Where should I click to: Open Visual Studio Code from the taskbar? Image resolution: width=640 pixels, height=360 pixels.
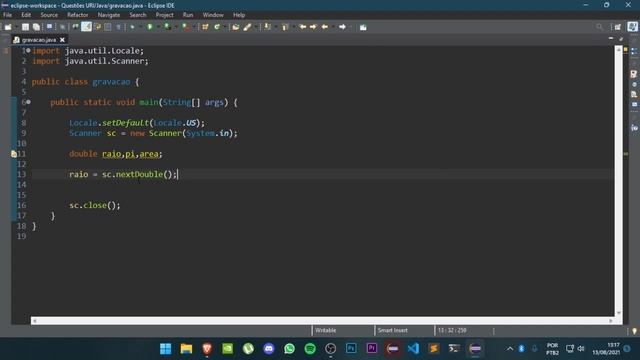pos(413,349)
